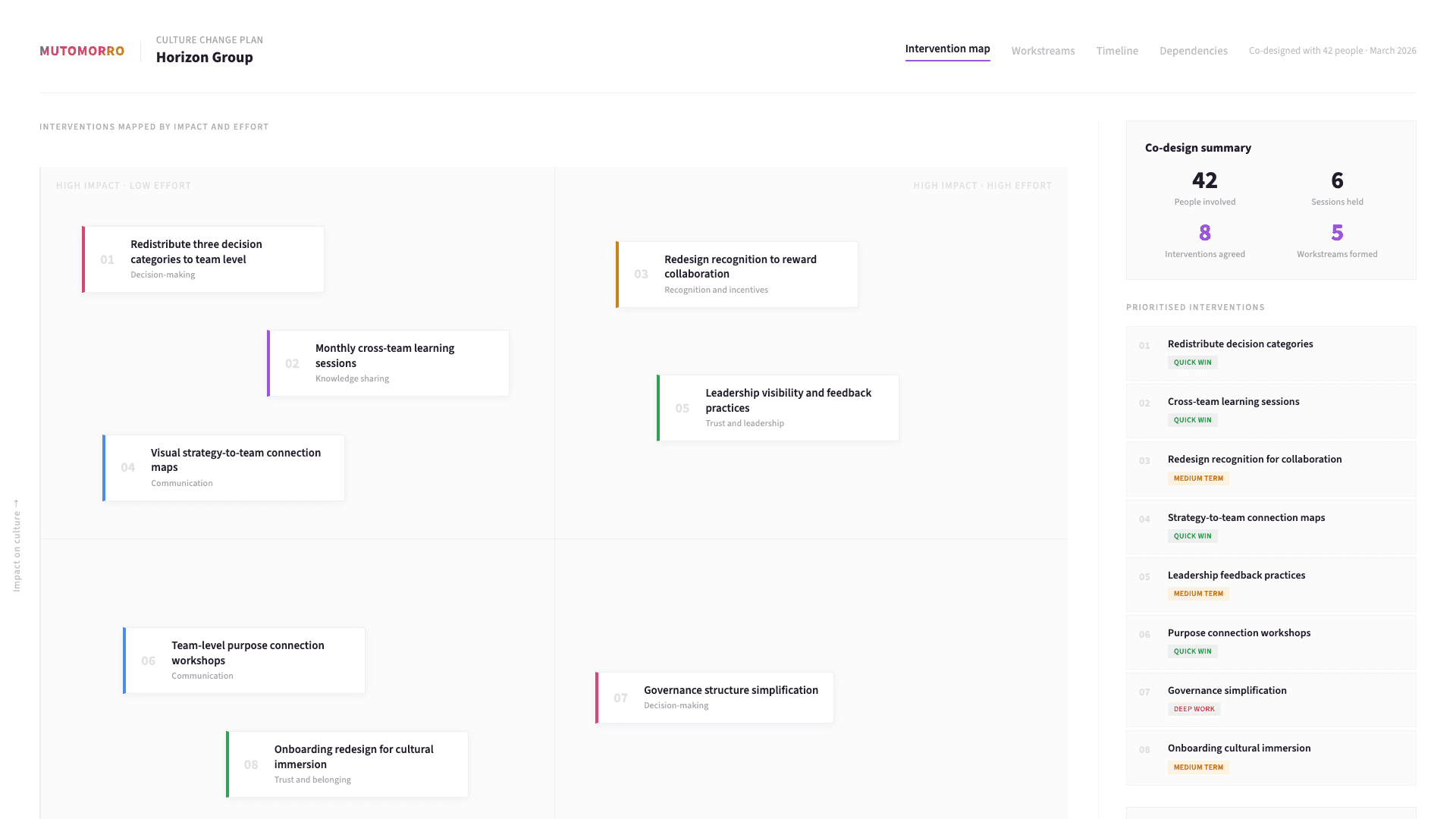Viewport: 1456px width, 819px height.
Task: Click Medium Term badge under Onboarding cultural immersion
Action: 1198,767
